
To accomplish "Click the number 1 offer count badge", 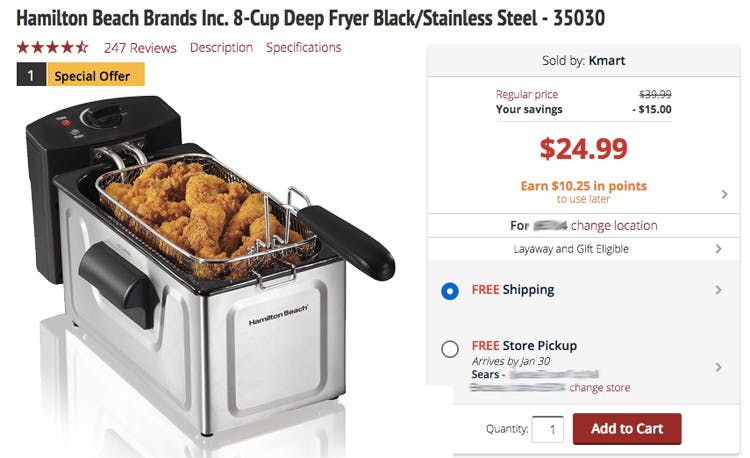I will 31,75.
